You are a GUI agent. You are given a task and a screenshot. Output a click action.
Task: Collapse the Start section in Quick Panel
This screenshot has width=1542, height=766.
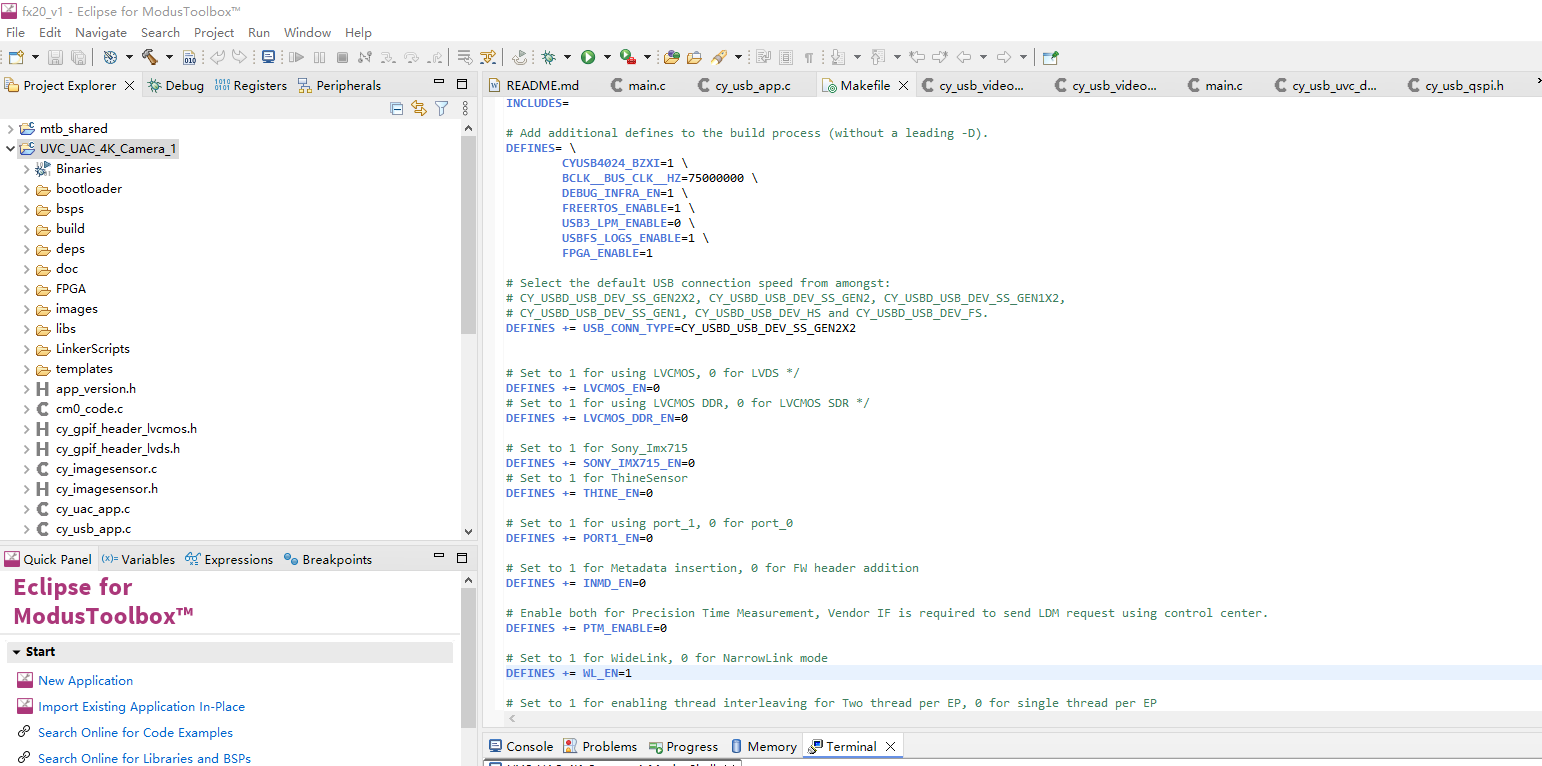(17, 652)
